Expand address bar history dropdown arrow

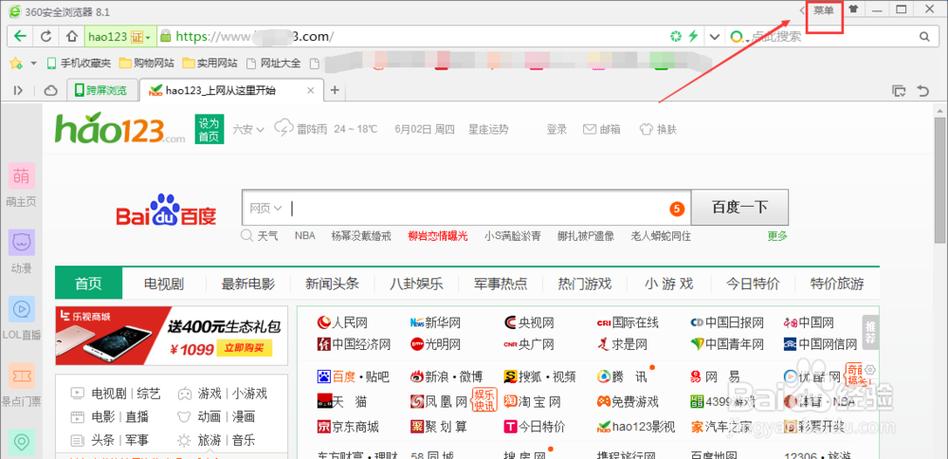[x=715, y=36]
